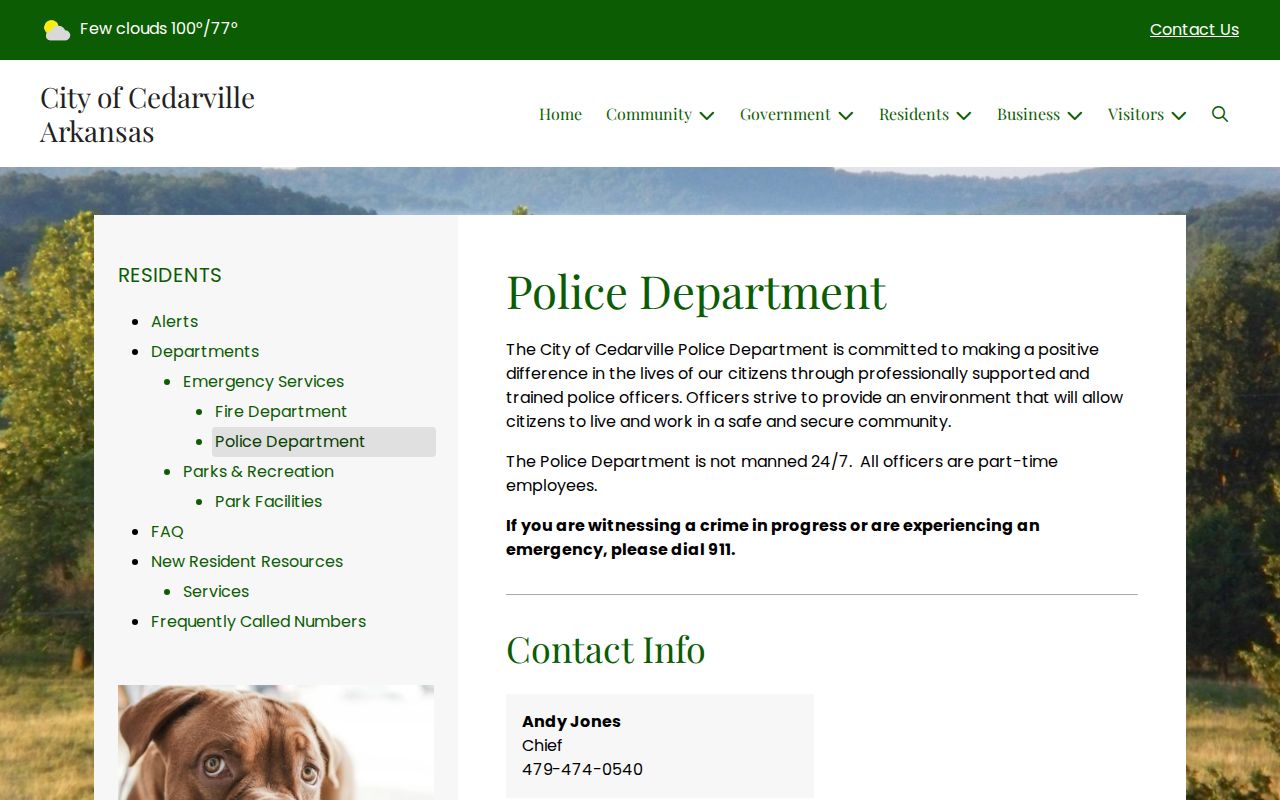Open FAQ in the sidebar

coord(167,531)
